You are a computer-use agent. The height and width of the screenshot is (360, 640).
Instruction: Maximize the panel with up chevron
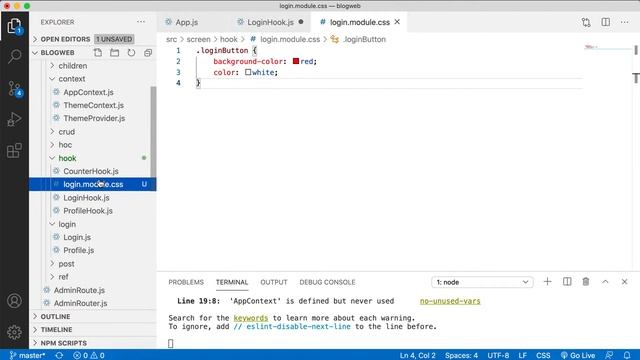coord(605,282)
